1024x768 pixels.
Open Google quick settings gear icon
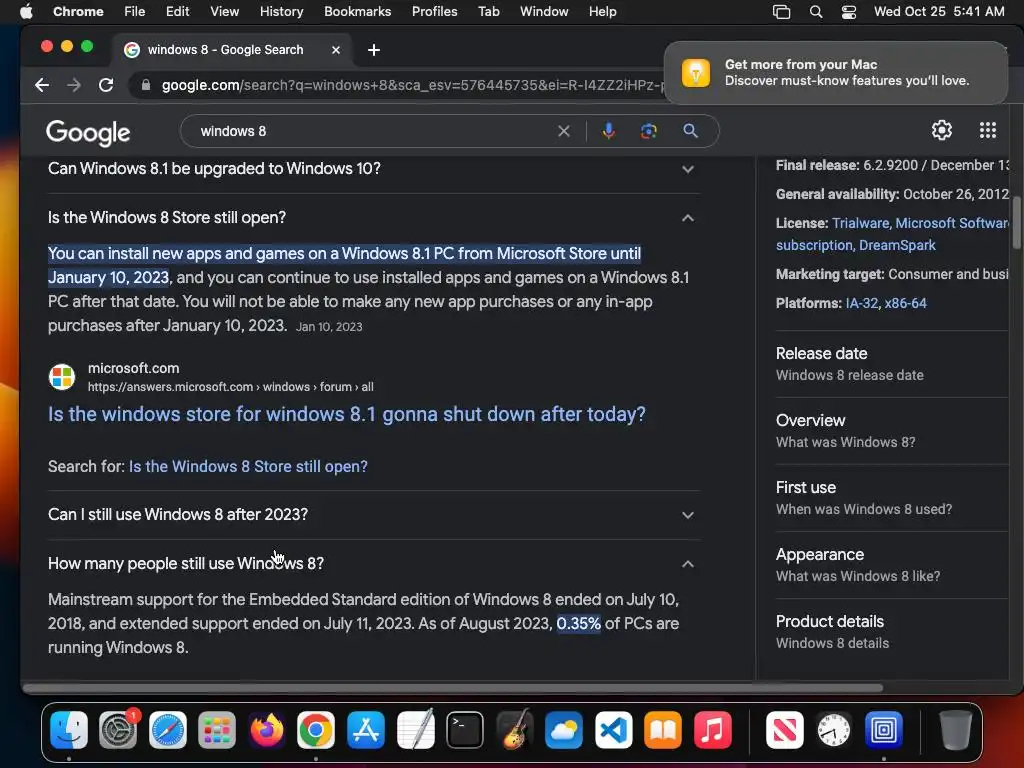coord(942,130)
